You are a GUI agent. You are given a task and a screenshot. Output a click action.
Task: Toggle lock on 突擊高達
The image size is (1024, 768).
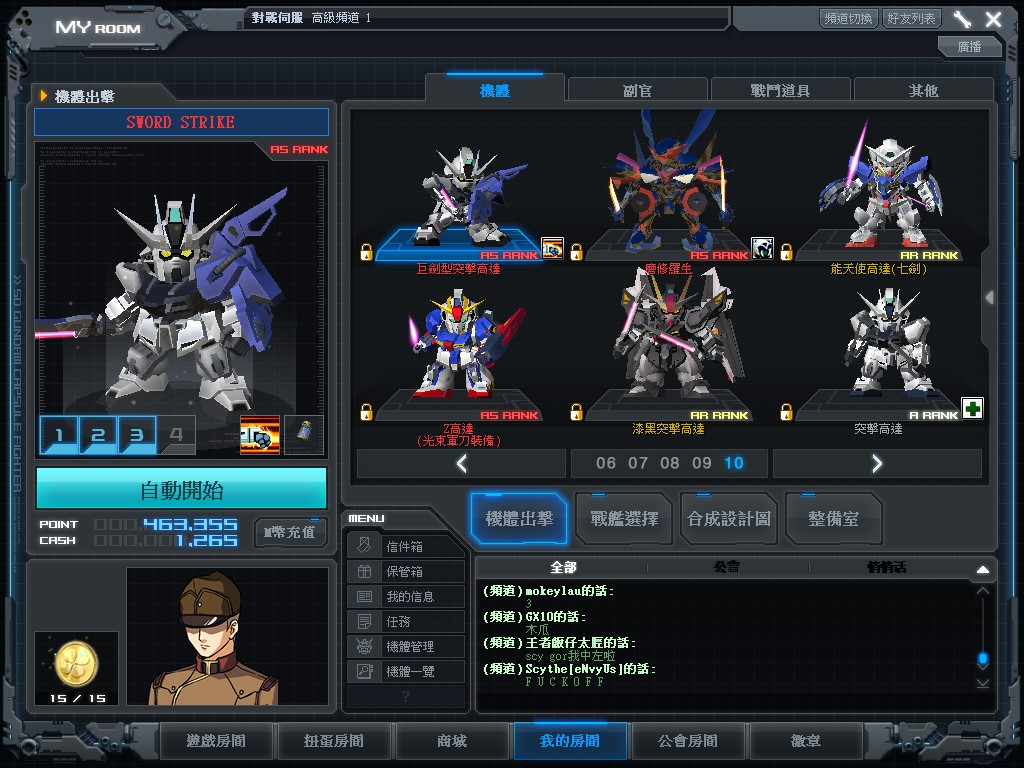[786, 411]
